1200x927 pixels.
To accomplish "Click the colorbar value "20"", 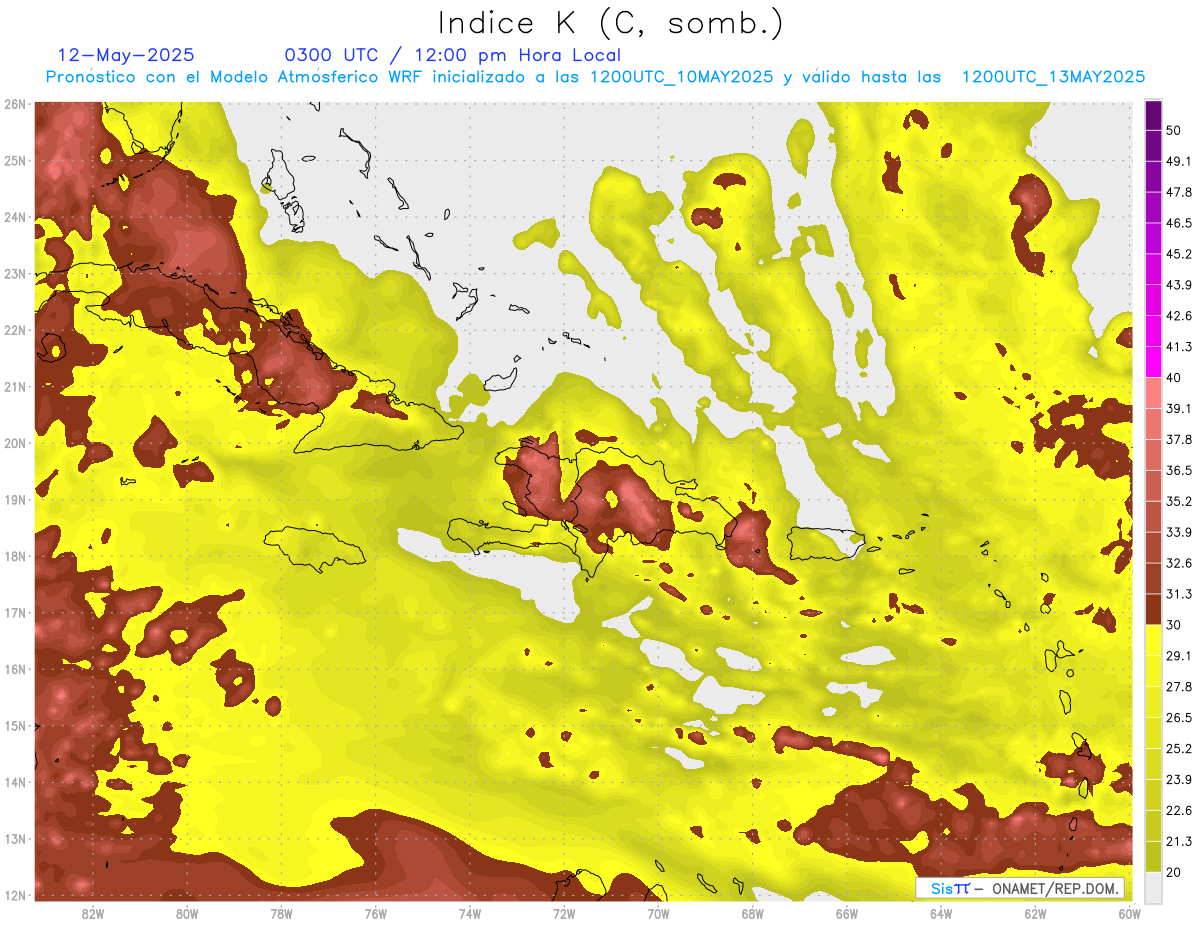I will [x=1174, y=873].
